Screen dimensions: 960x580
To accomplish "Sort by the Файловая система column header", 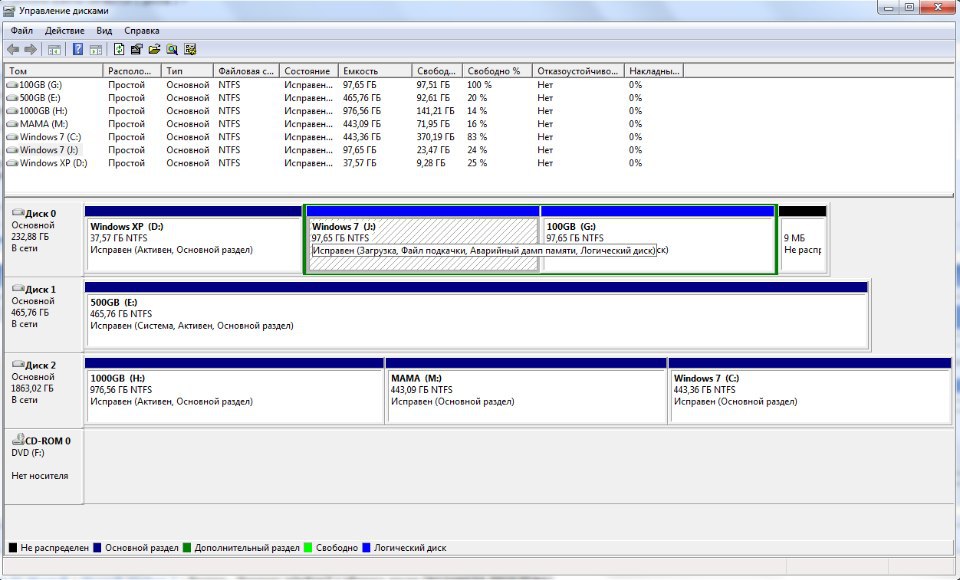I will [246, 71].
